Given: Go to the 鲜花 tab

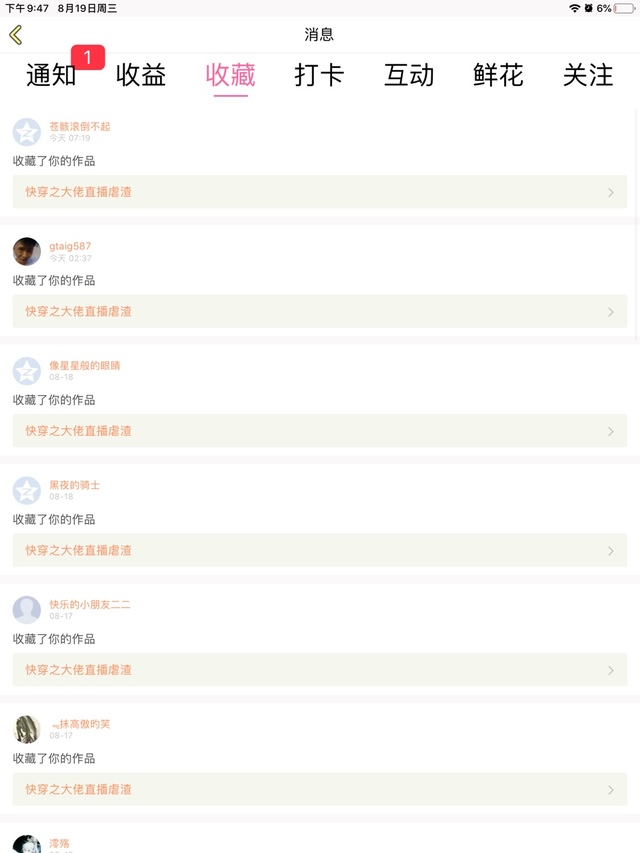Looking at the screenshot, I should 498,75.
